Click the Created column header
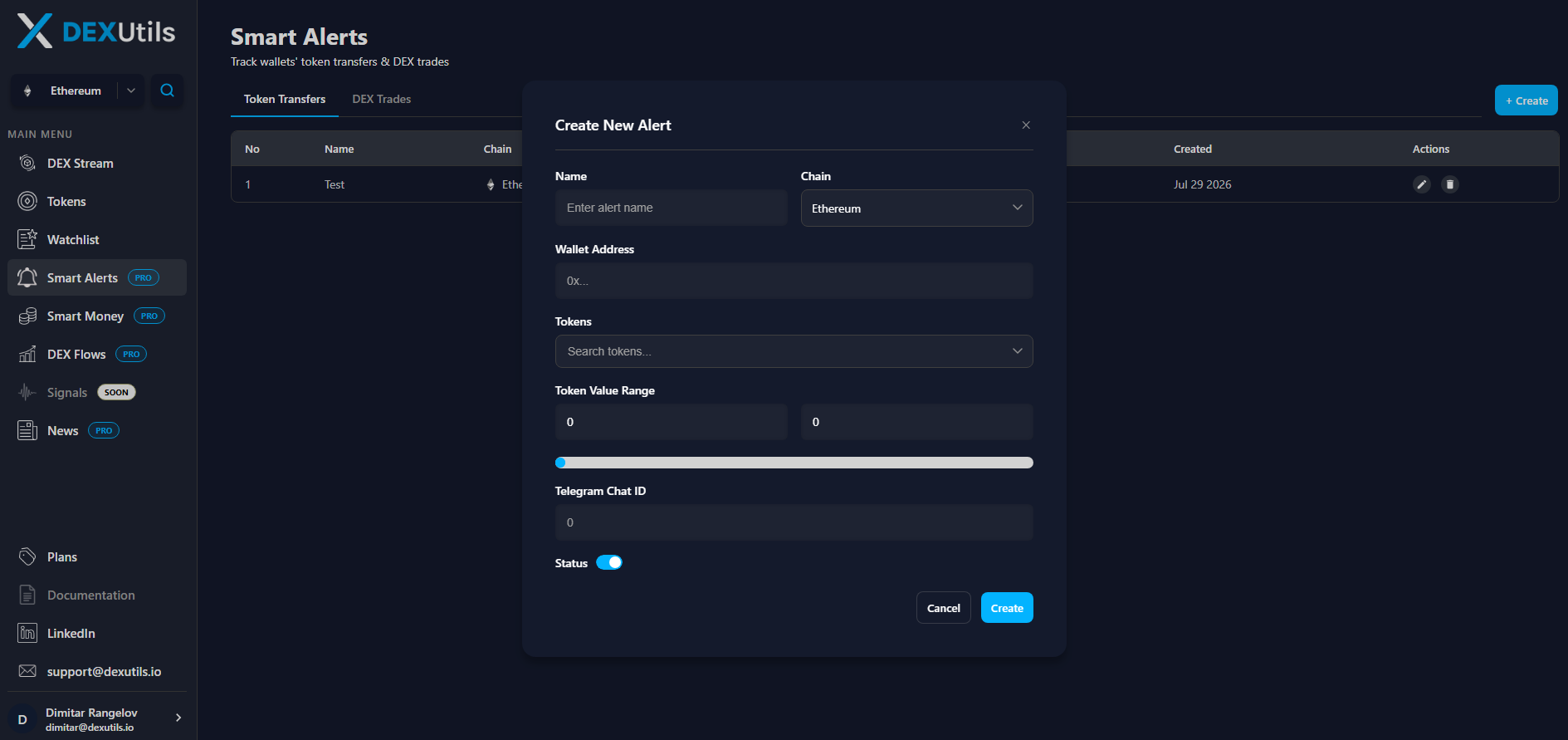 1193,149
